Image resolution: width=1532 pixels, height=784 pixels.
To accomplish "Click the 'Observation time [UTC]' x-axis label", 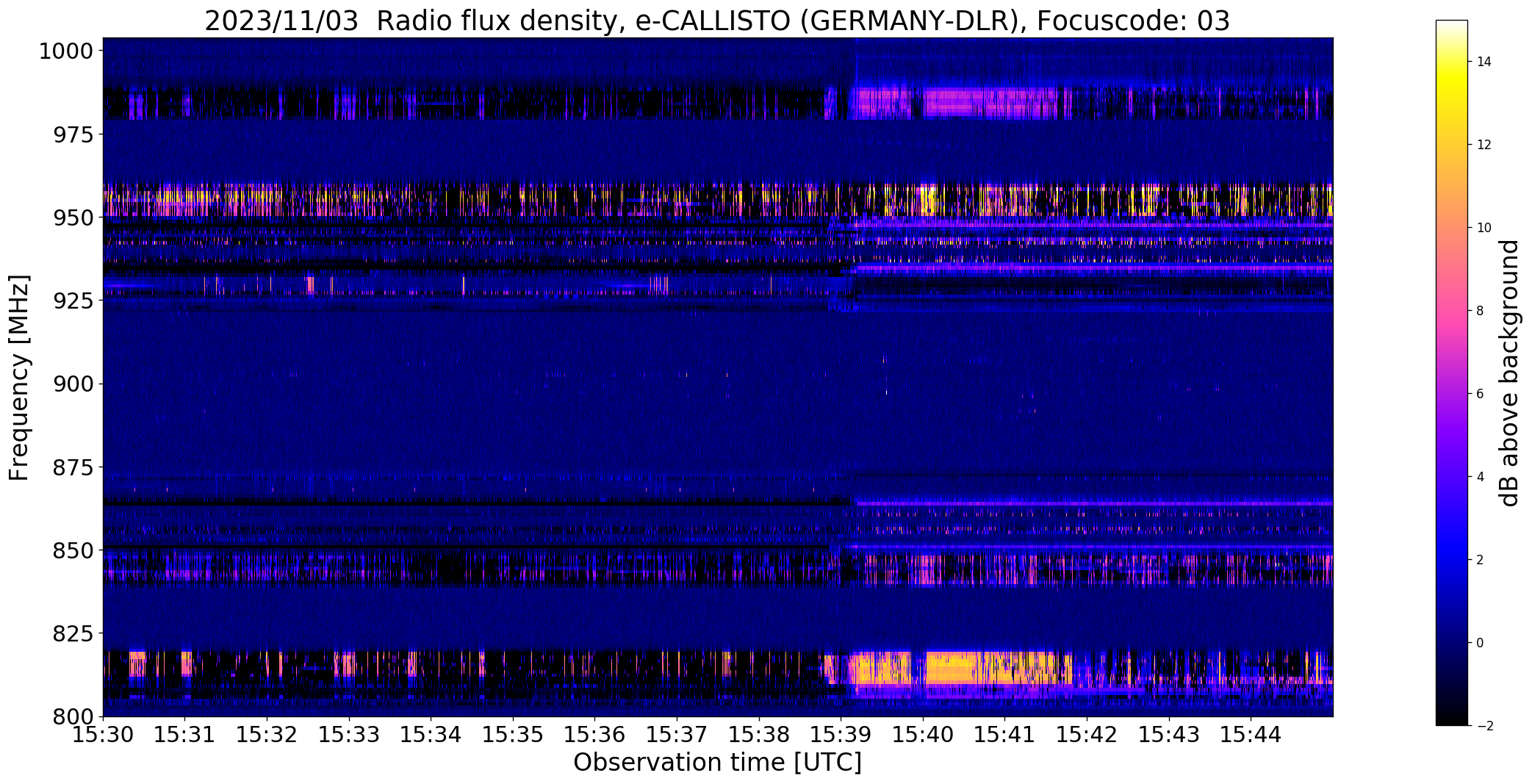I will click(717, 763).
